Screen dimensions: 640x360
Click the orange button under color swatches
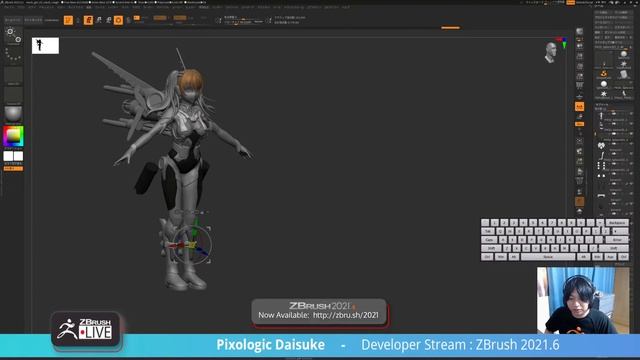click(x=13, y=168)
